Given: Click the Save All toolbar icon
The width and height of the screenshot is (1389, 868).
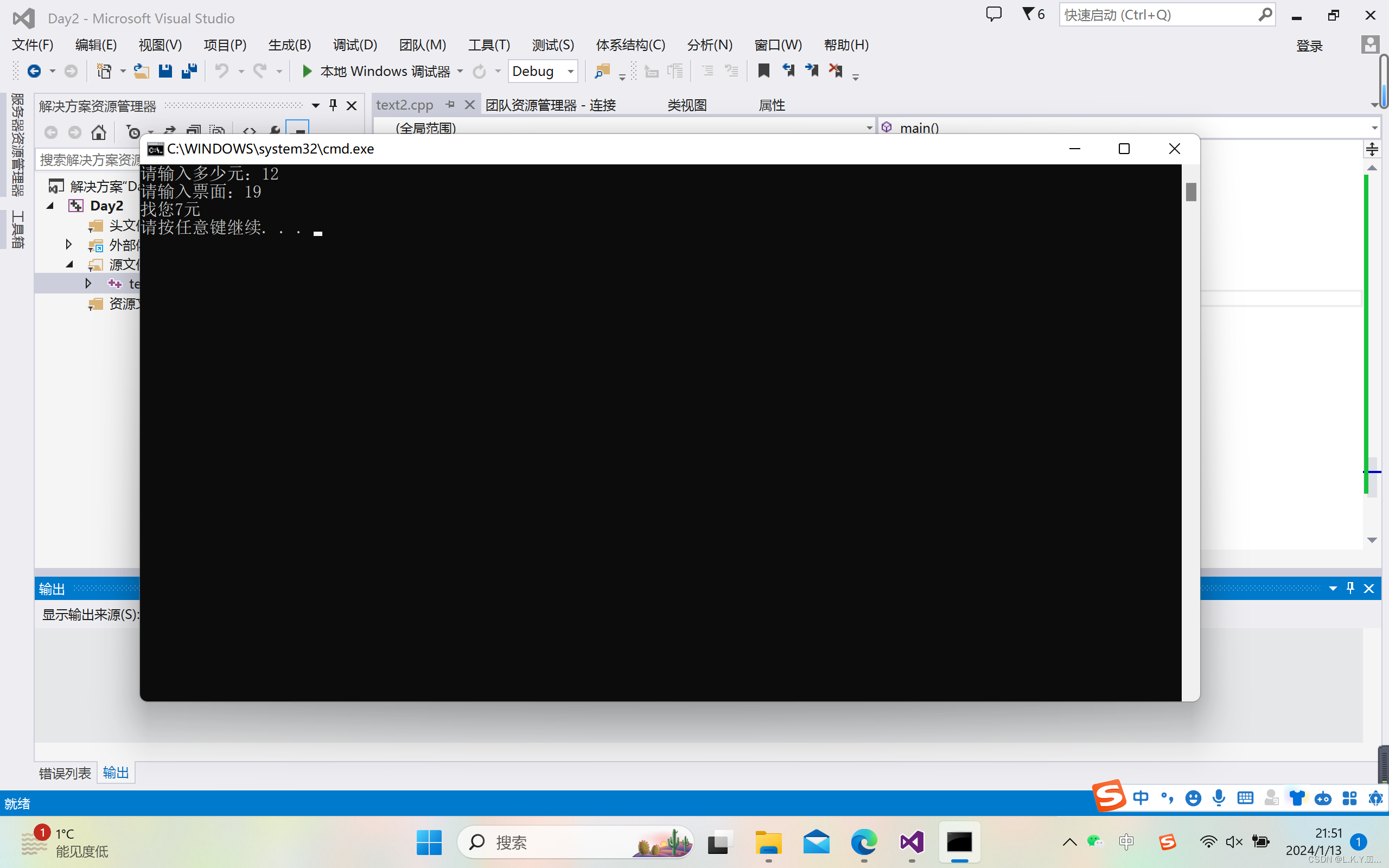Looking at the screenshot, I should coord(189,71).
